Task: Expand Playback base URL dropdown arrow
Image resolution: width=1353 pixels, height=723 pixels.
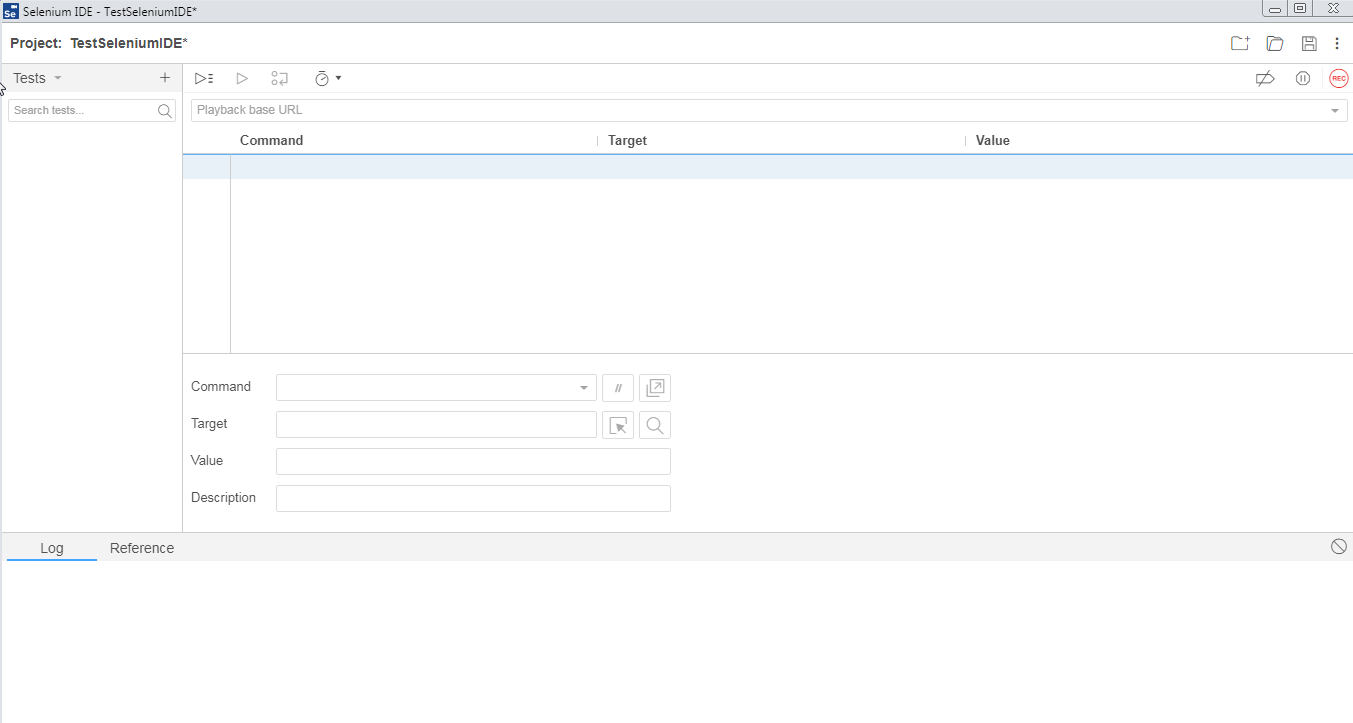Action: (1335, 110)
